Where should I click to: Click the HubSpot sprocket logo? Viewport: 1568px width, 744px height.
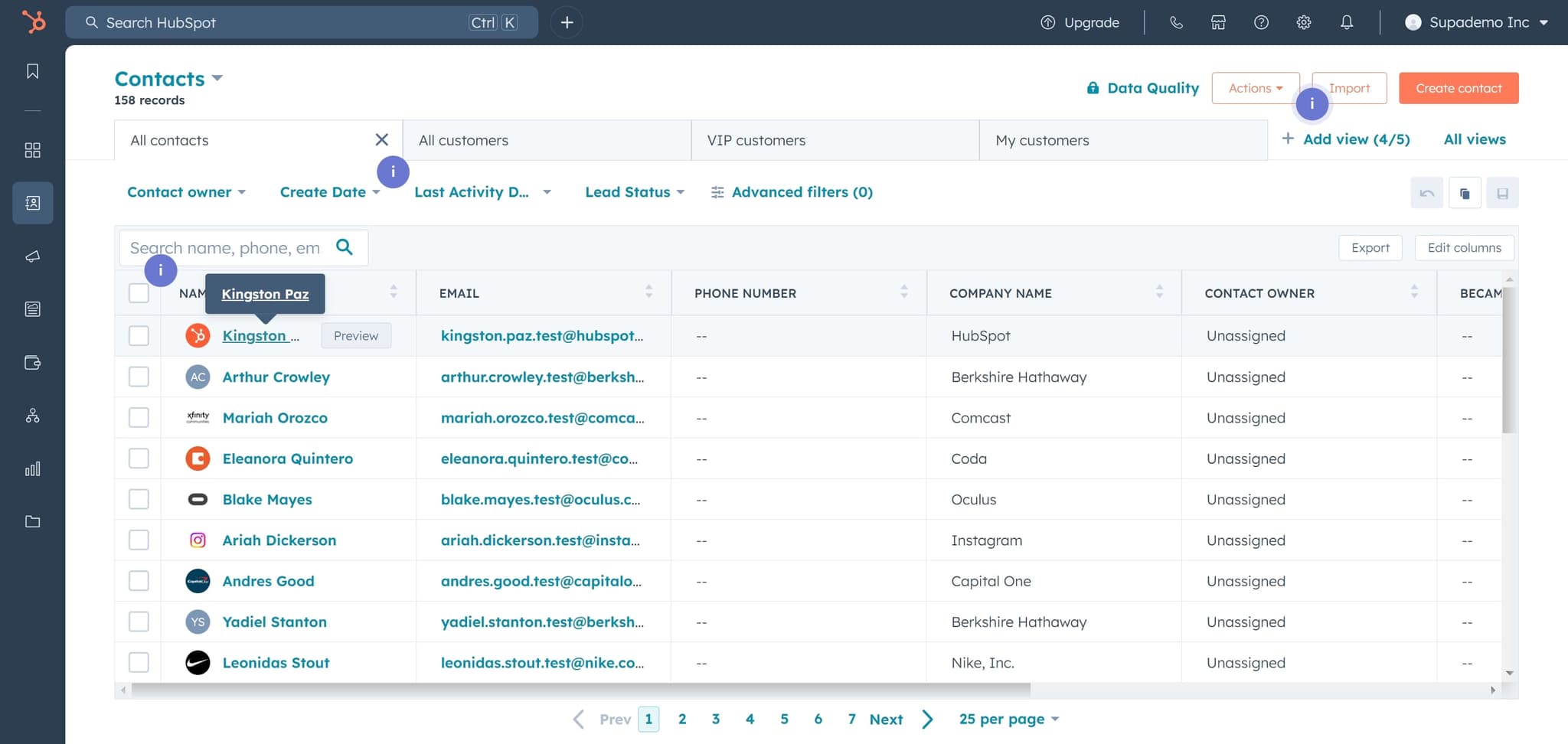pyautogui.click(x=33, y=21)
